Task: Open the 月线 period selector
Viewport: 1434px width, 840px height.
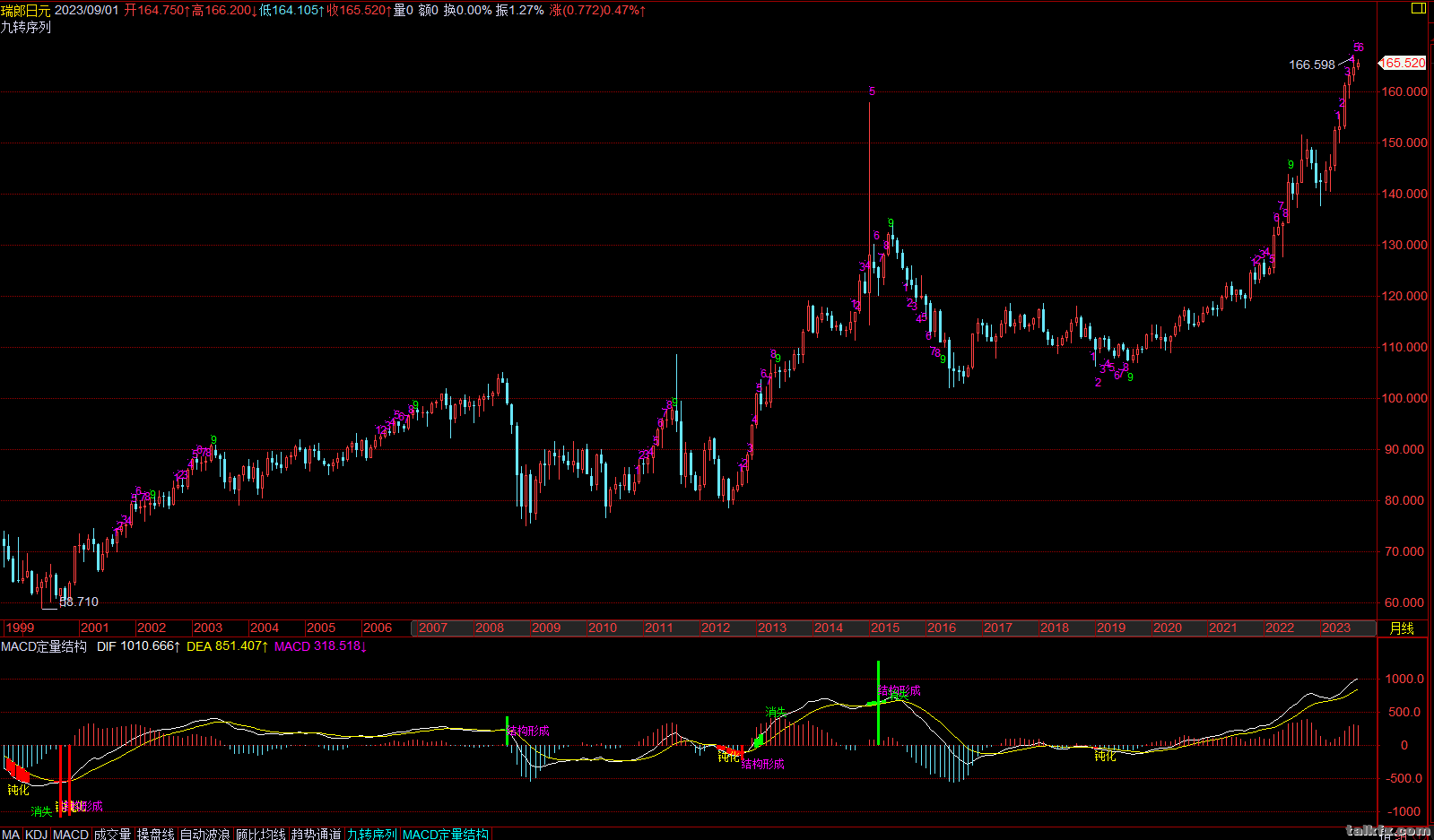Action: (1401, 628)
